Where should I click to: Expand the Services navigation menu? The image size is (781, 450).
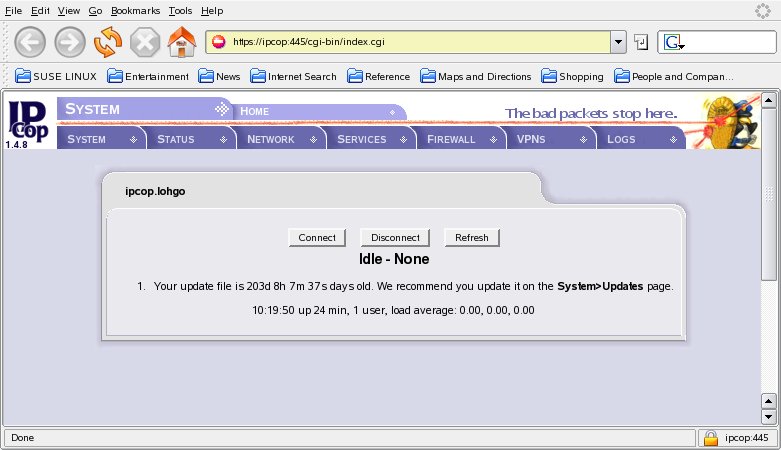pyautogui.click(x=368, y=139)
